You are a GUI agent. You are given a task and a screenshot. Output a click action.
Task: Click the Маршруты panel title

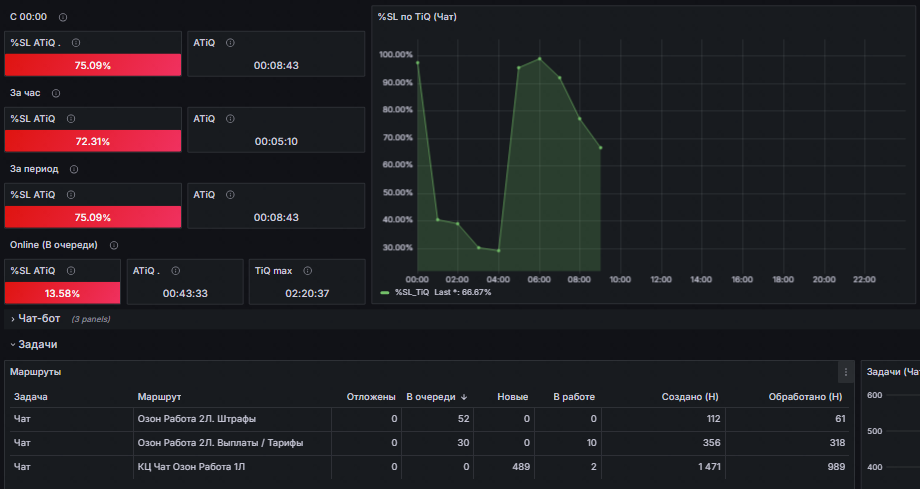(x=36, y=372)
